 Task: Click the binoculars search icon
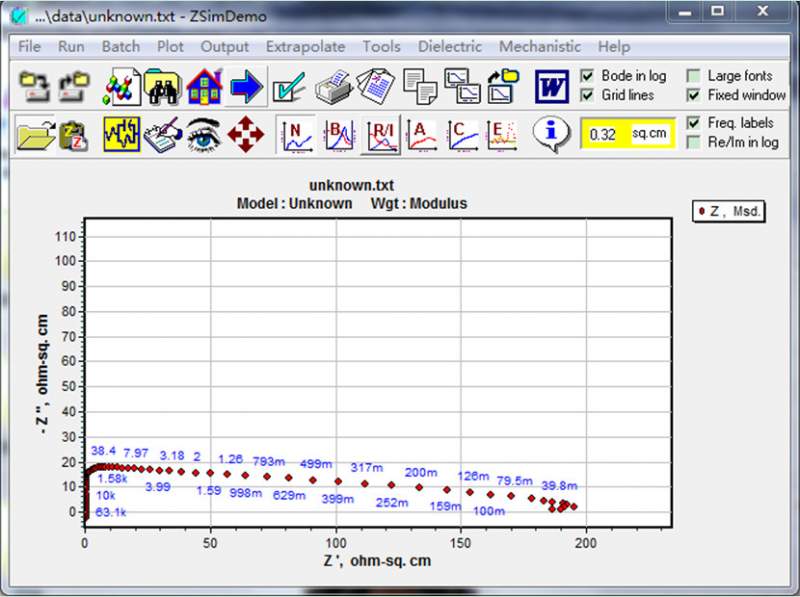pos(163,86)
